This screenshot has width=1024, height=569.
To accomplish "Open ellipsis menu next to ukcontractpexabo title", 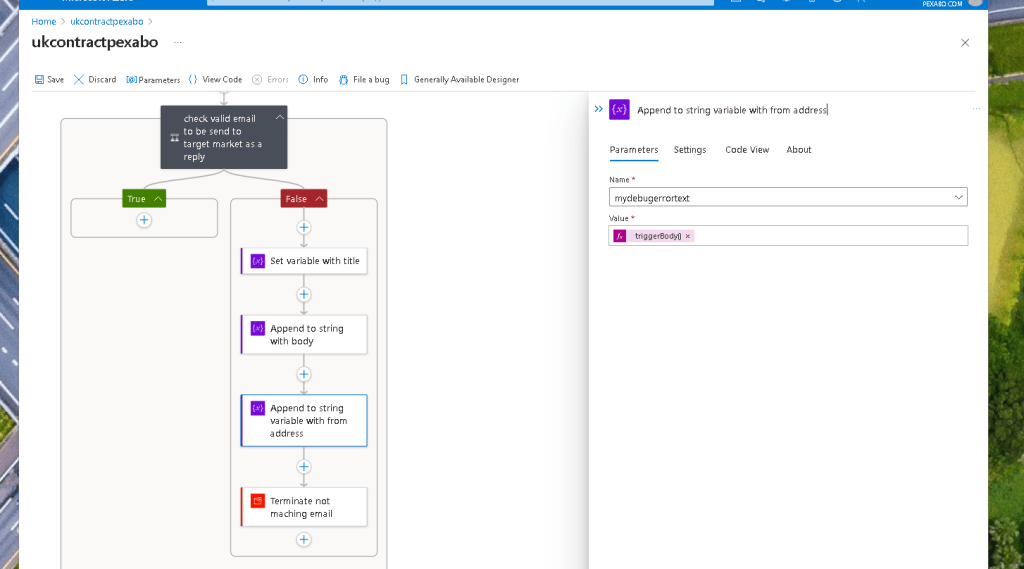I will coord(178,42).
